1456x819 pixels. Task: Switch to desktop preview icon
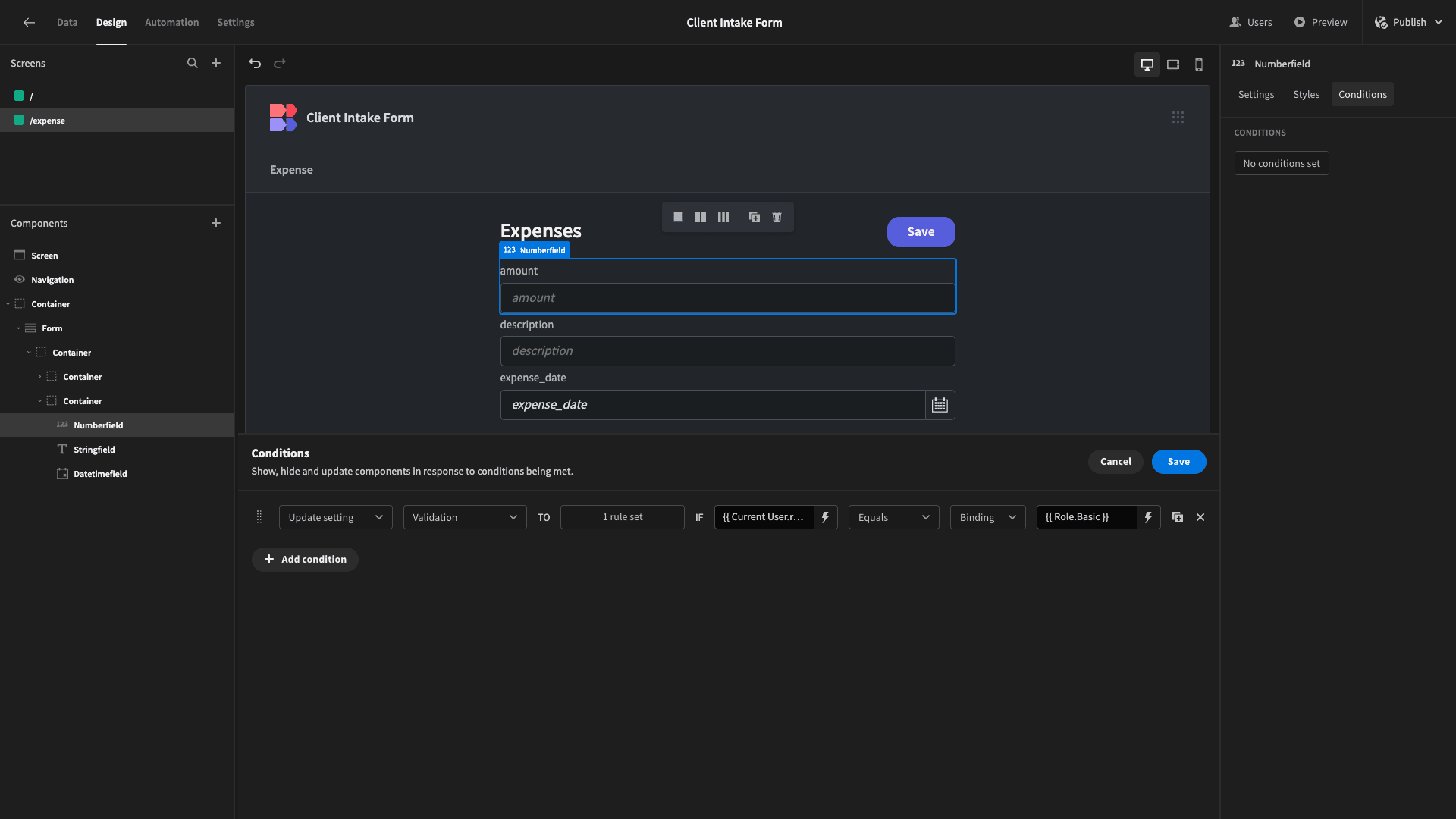click(1147, 64)
